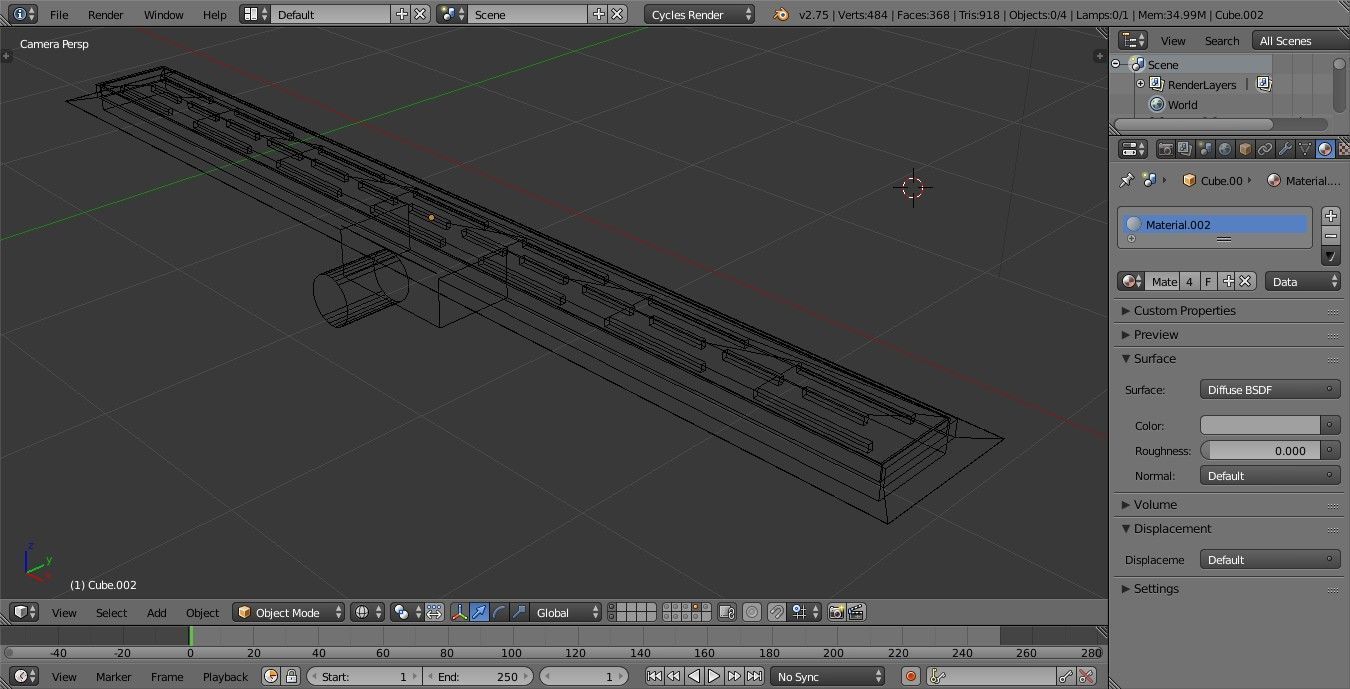Image resolution: width=1350 pixels, height=689 pixels.
Task: Remove the selected material slot
Action: 1330,235
